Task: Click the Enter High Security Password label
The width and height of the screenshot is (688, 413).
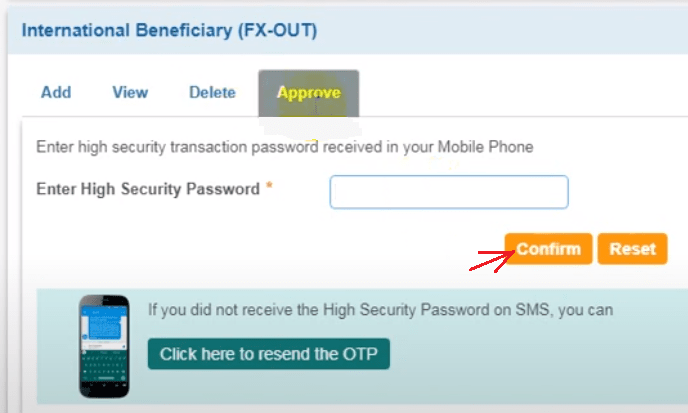Action: point(148,189)
